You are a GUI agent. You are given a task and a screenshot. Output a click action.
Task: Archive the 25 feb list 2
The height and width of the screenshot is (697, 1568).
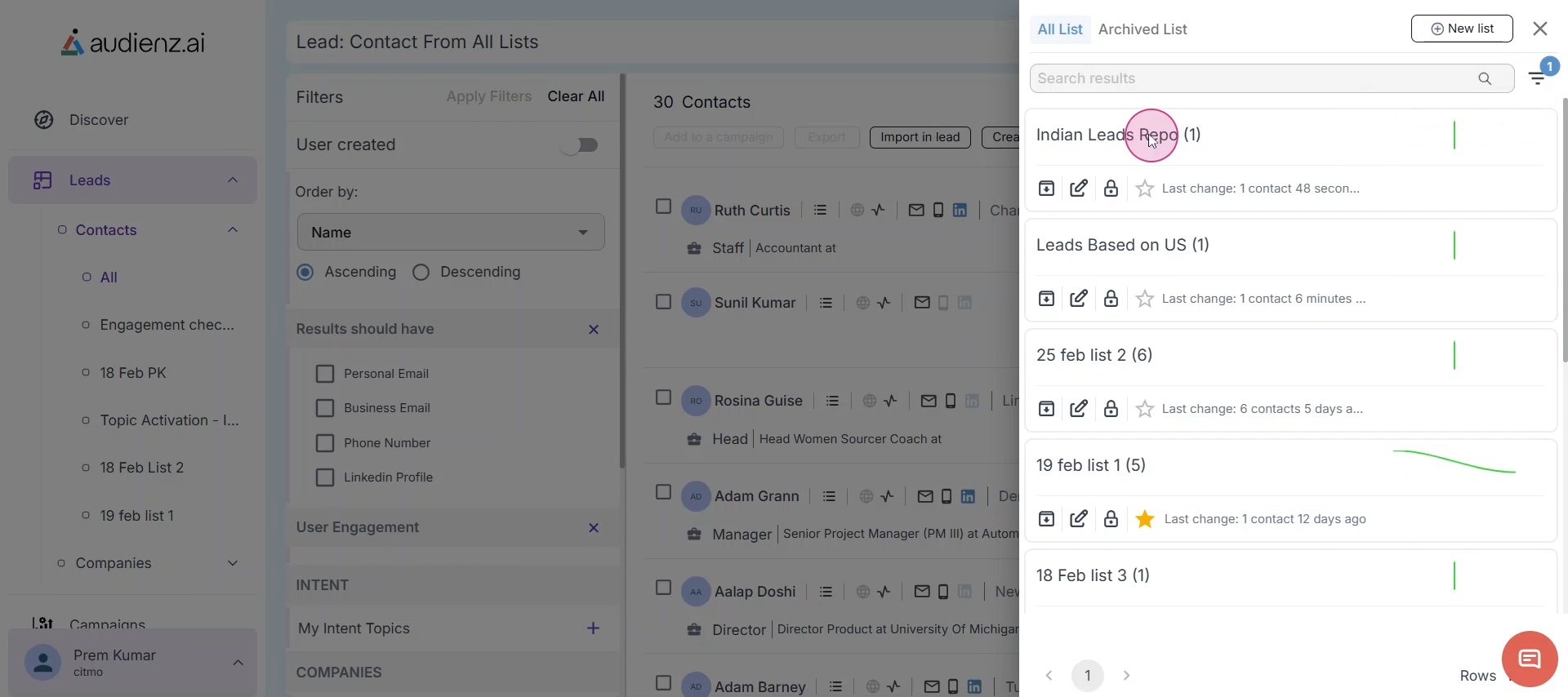point(1046,409)
